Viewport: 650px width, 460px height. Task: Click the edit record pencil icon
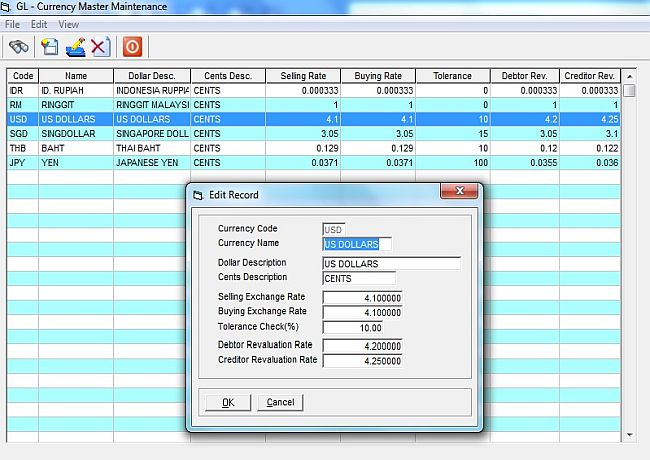75,47
